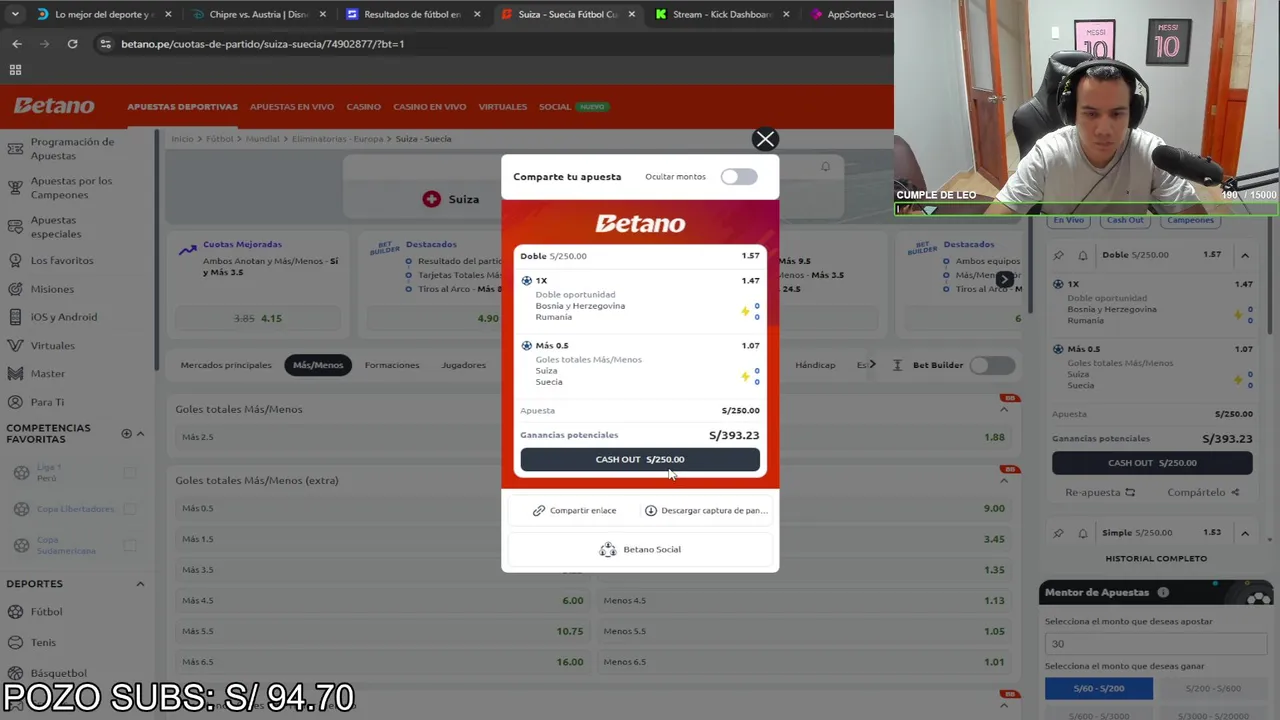Screen dimensions: 1280x720
Task: Switch to Formaciones tab
Action: click(x=392, y=365)
